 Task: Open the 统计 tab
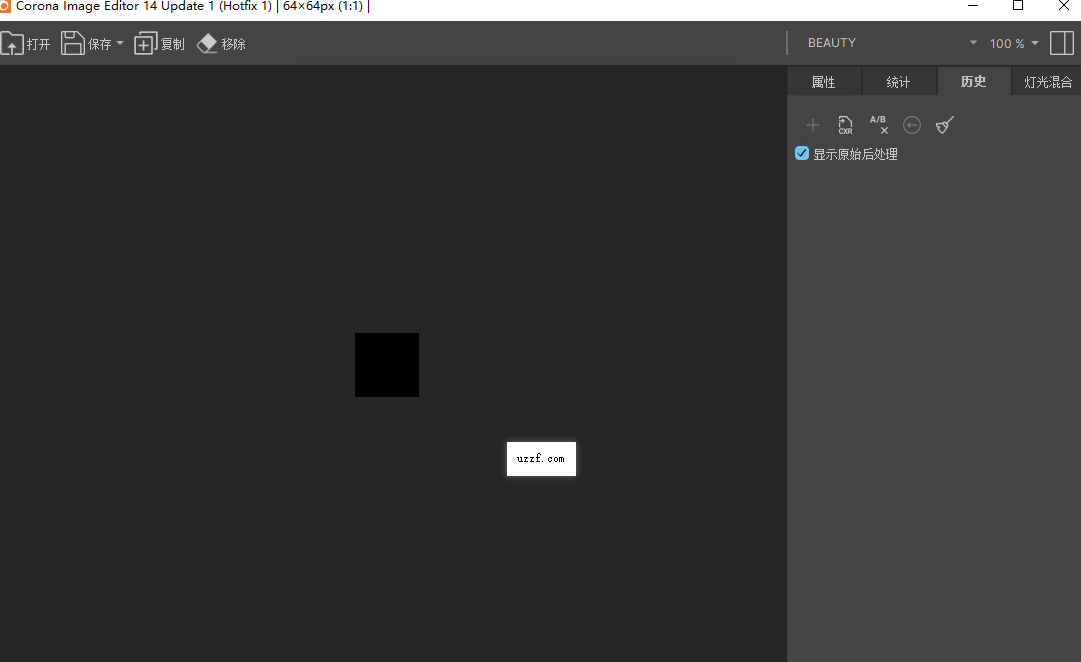click(x=898, y=82)
